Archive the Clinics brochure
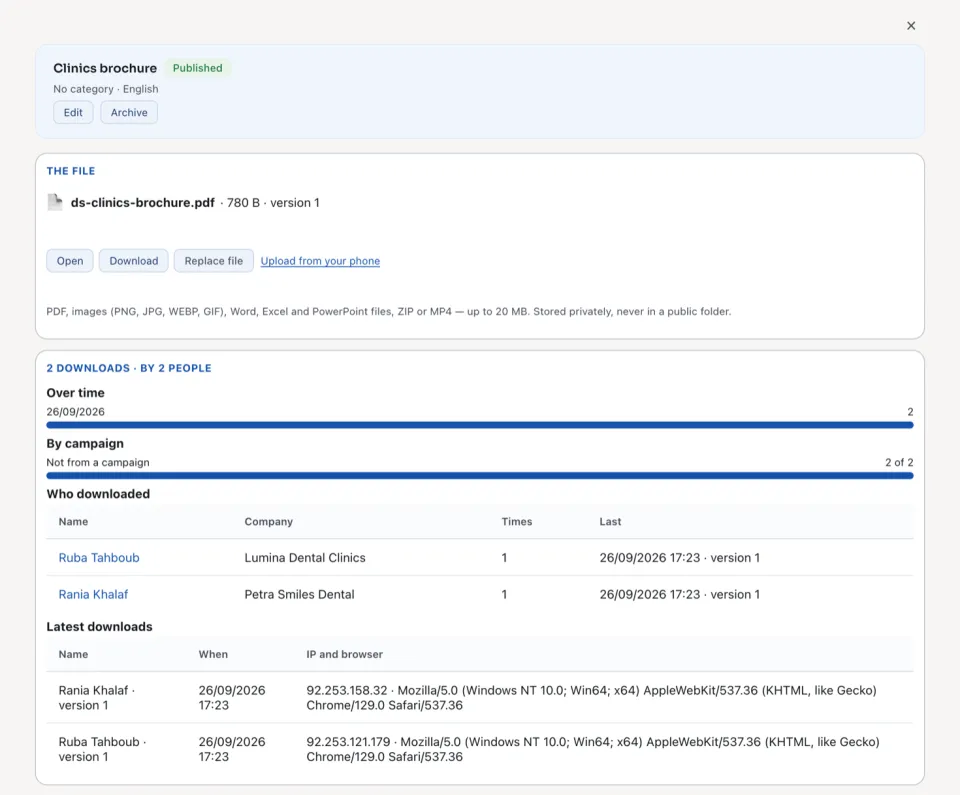The height and width of the screenshot is (795, 960). coord(129,113)
